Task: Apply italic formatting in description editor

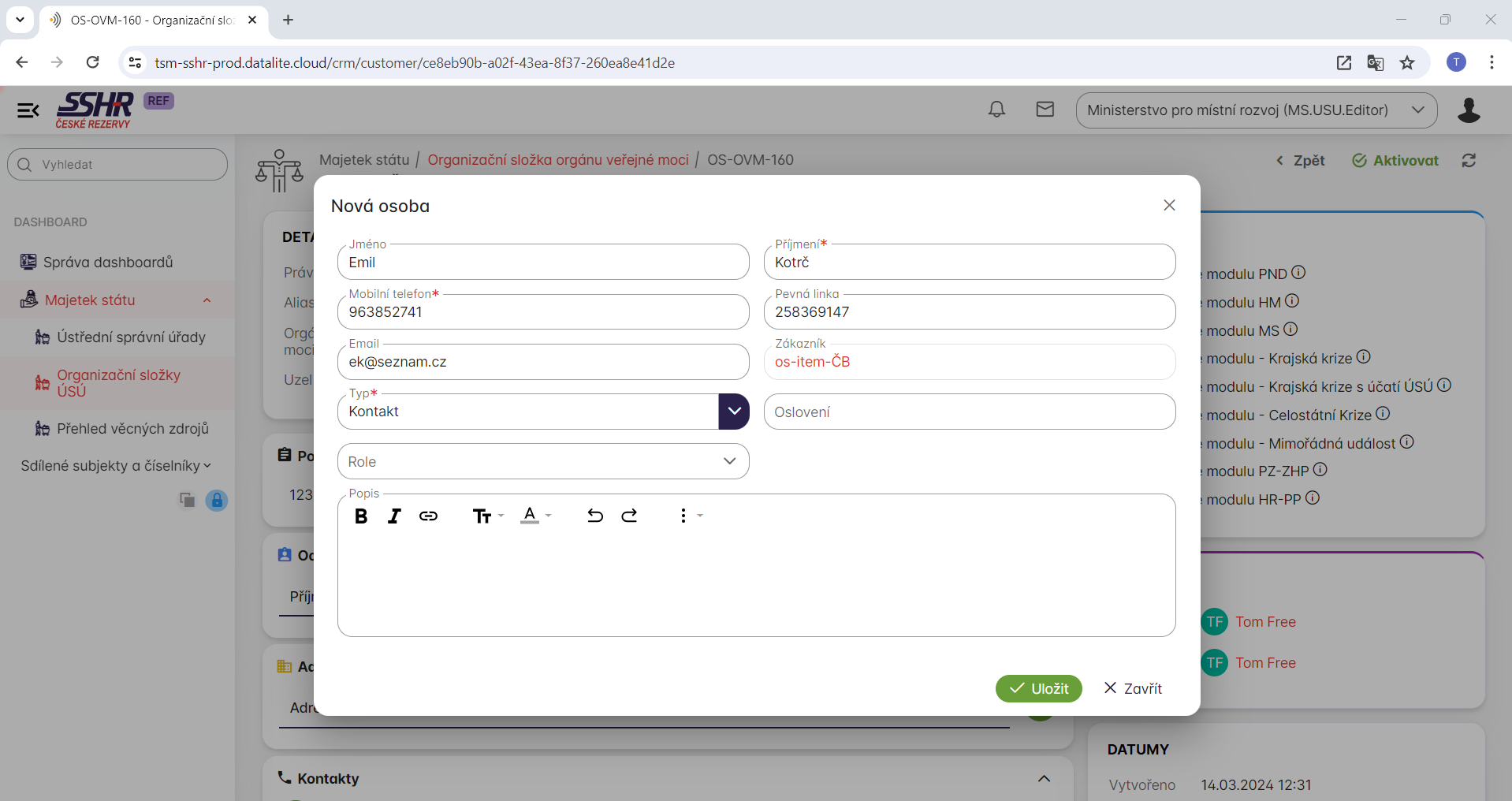Action: [394, 516]
